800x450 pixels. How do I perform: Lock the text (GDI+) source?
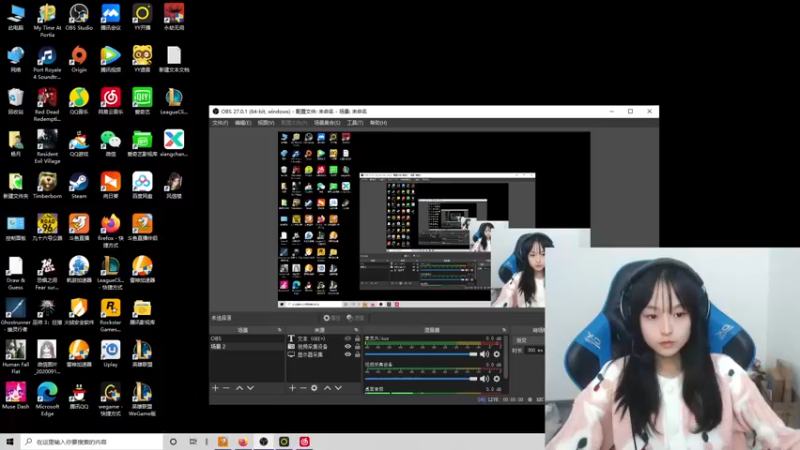(357, 338)
